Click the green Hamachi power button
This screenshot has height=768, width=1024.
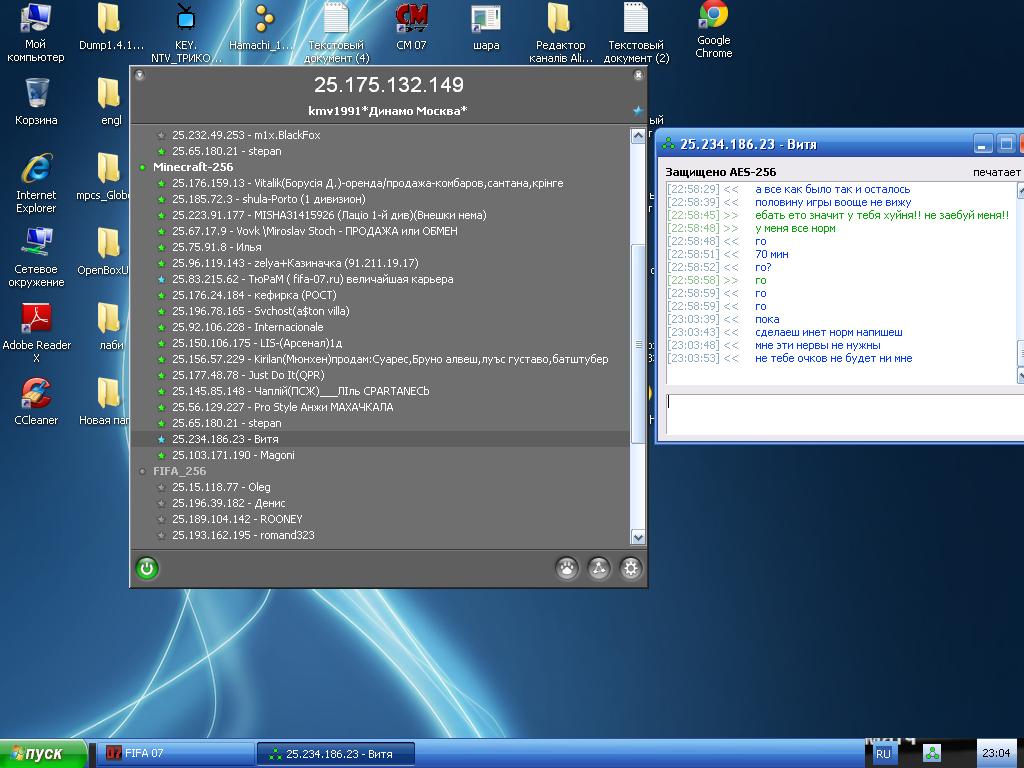point(147,568)
